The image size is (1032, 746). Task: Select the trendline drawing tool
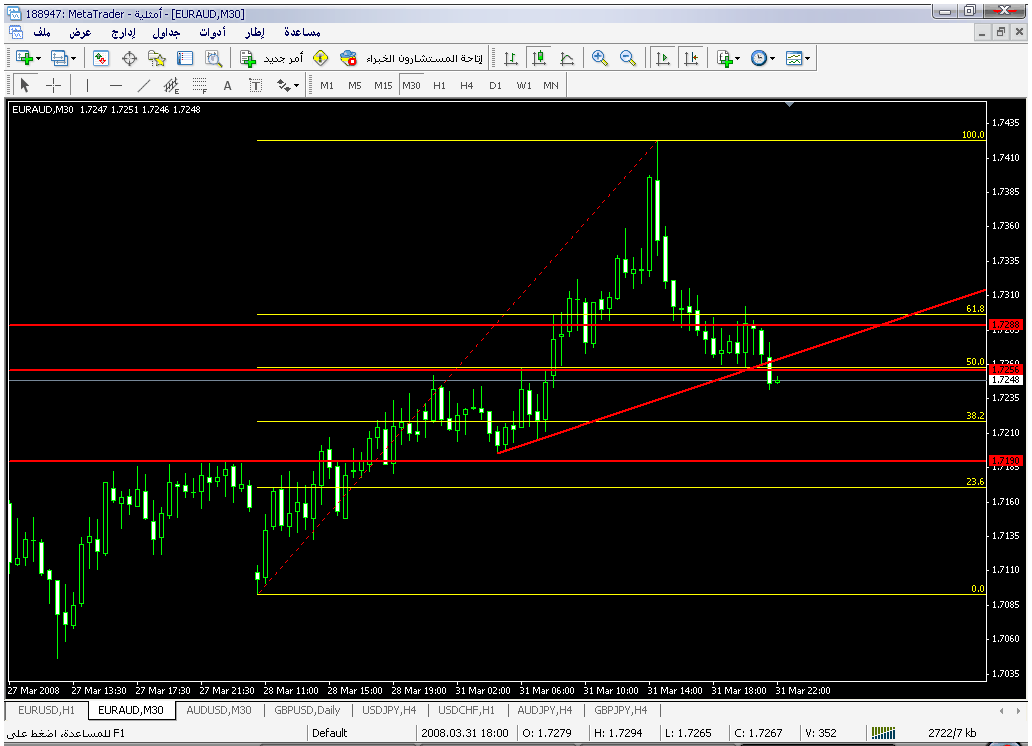coord(144,85)
